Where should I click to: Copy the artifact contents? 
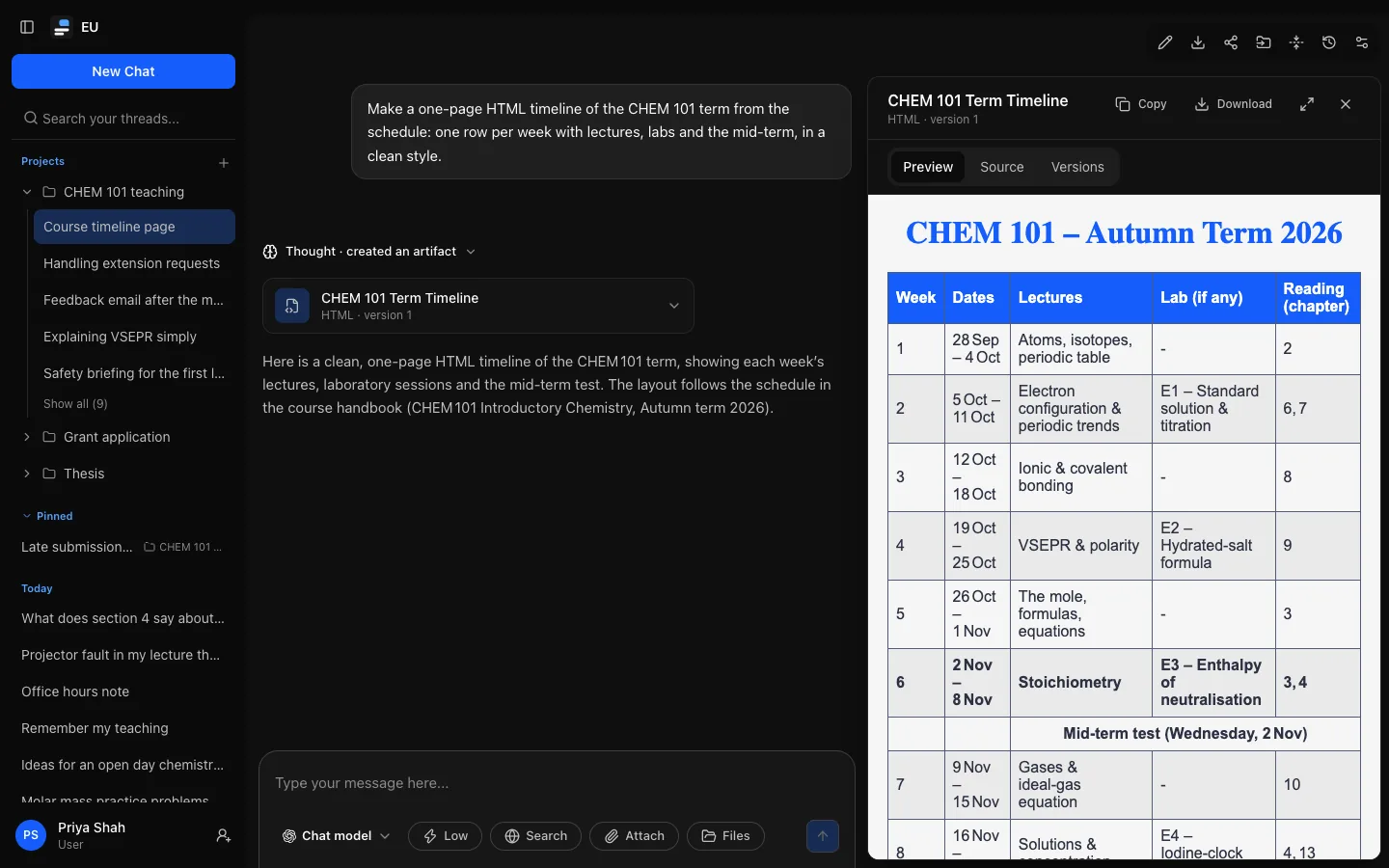(1141, 104)
